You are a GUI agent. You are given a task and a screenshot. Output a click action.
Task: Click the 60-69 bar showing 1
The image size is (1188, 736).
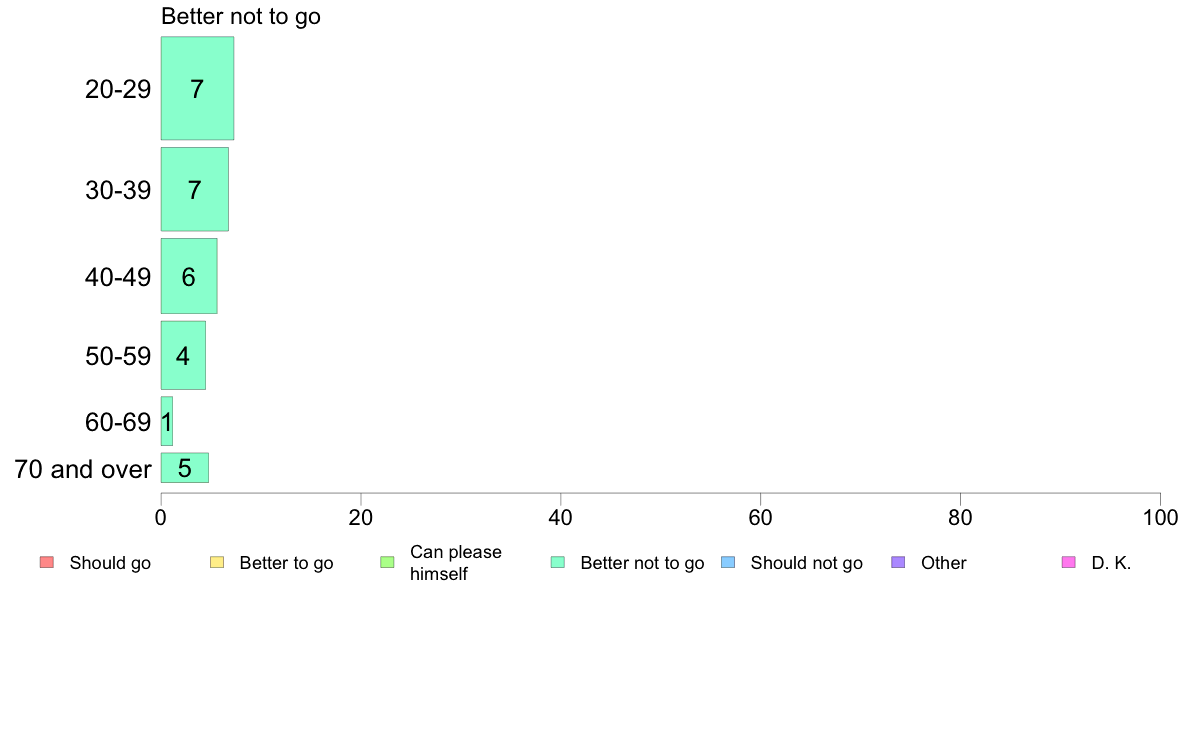(x=167, y=421)
